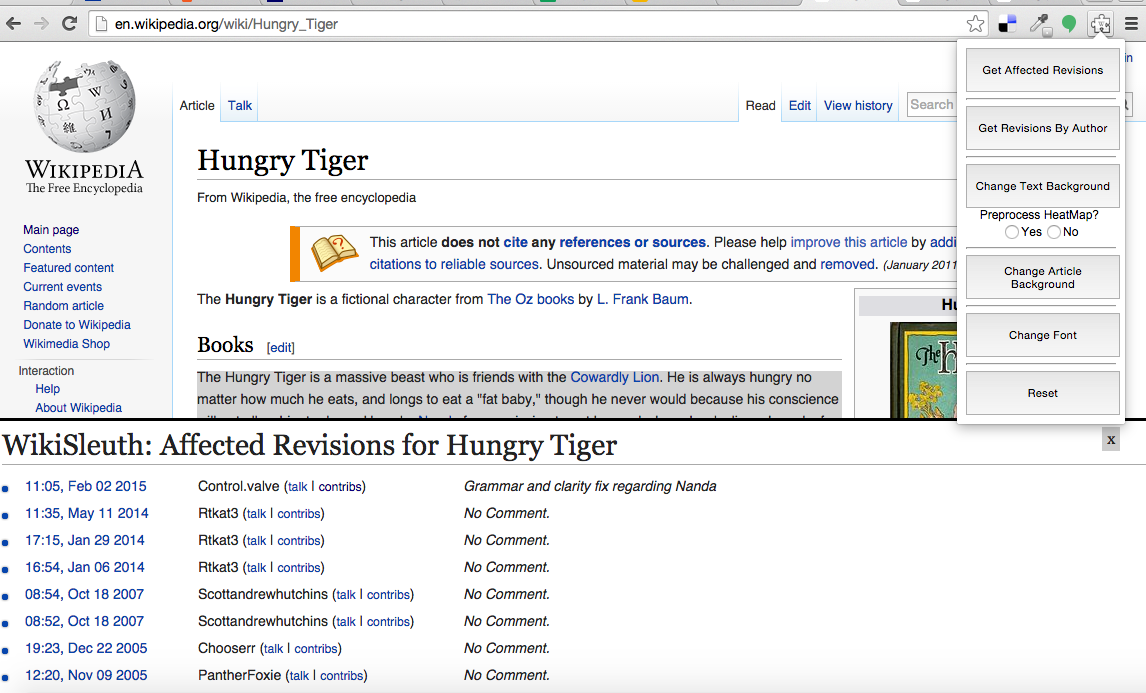Open the Cowardly Lion article link
This screenshot has height=693, width=1146.
coord(611,377)
